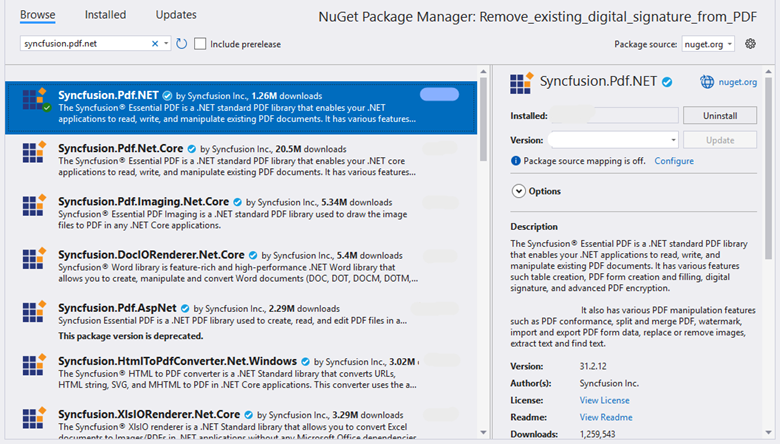Click the package list scroll down arrow
Image resolution: width=780 pixels, height=444 pixels.
[x=484, y=433]
